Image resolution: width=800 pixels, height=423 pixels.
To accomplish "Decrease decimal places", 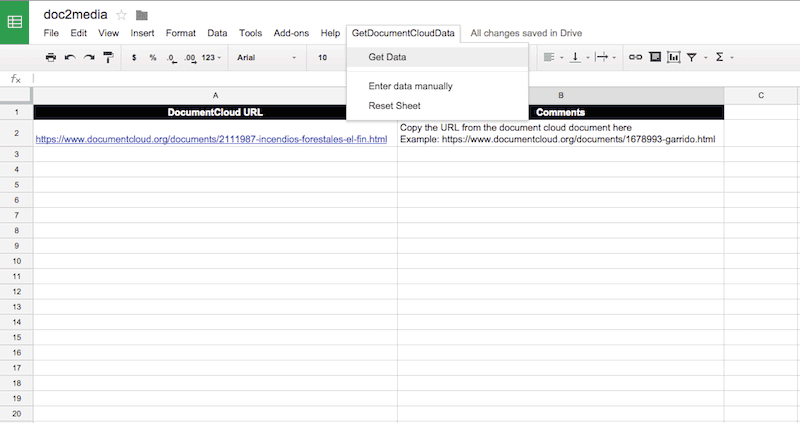I will tap(172, 58).
